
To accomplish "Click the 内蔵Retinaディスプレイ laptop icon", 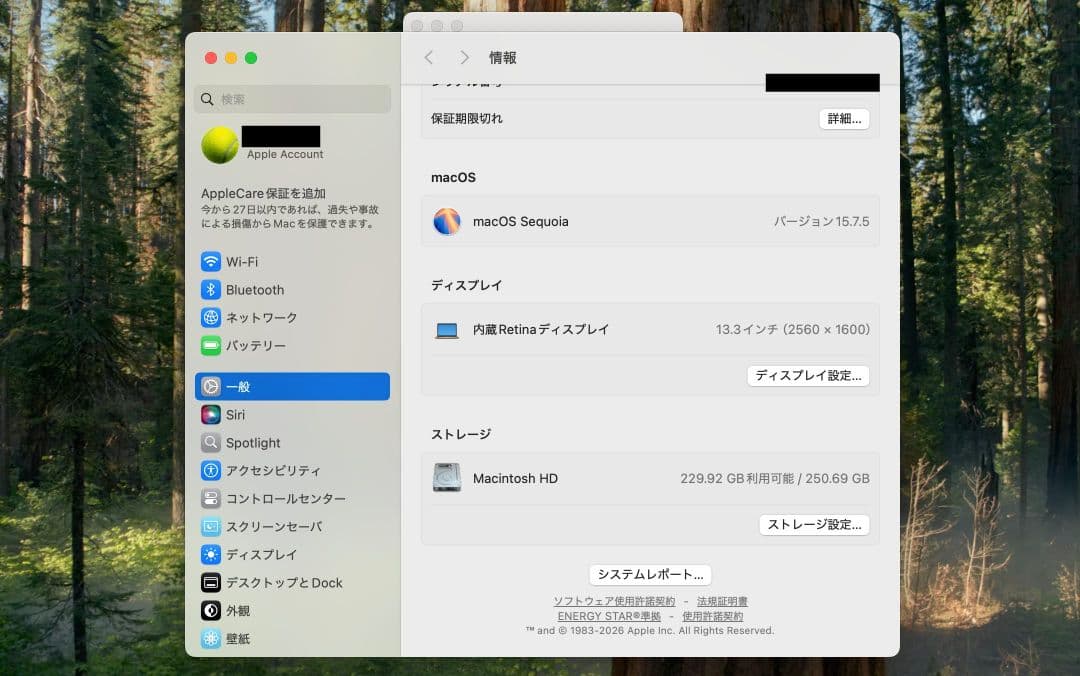I will click(x=447, y=331).
